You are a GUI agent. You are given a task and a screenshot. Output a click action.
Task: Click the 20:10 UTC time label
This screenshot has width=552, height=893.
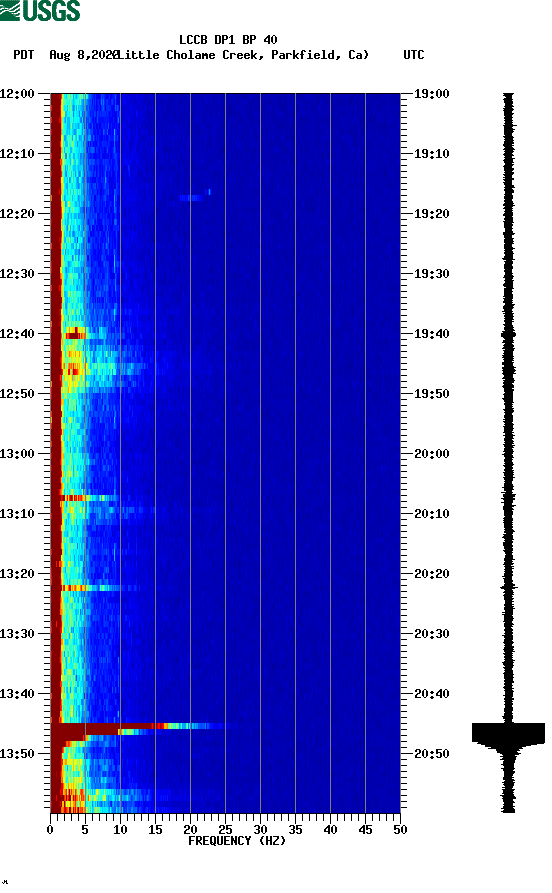click(431, 514)
